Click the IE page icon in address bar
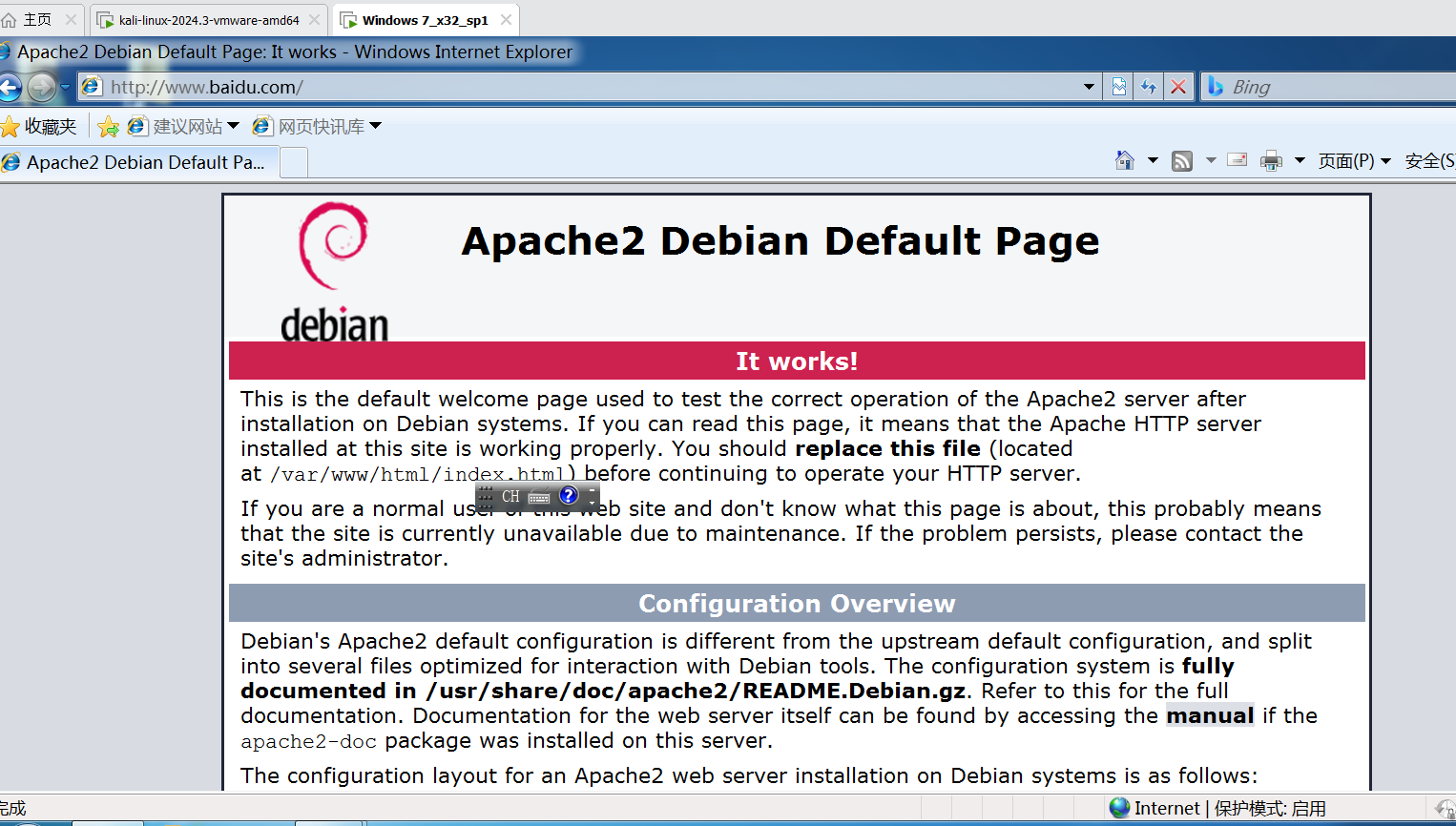This screenshot has width=1456, height=826. coord(92,87)
